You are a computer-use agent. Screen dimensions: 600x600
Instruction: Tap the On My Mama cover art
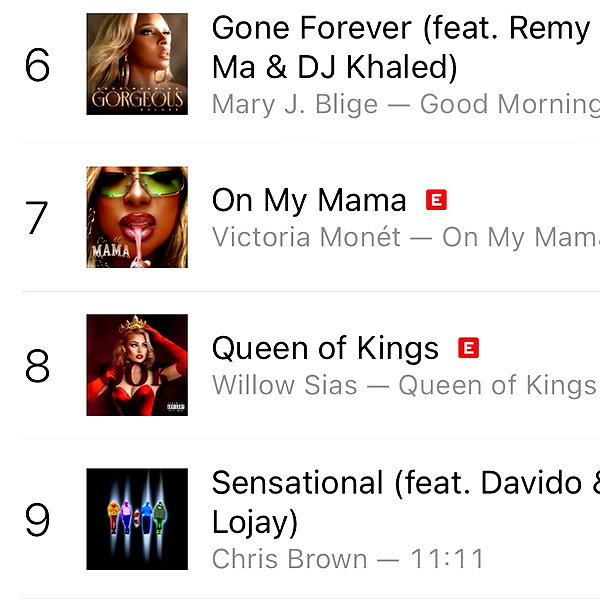[x=137, y=217]
